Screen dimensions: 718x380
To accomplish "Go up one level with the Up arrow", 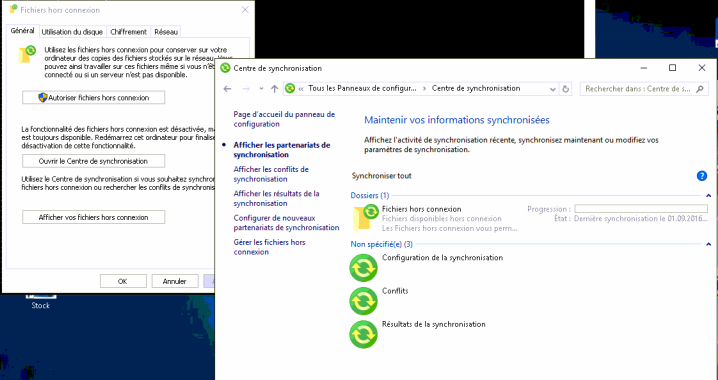I will pos(274,89).
